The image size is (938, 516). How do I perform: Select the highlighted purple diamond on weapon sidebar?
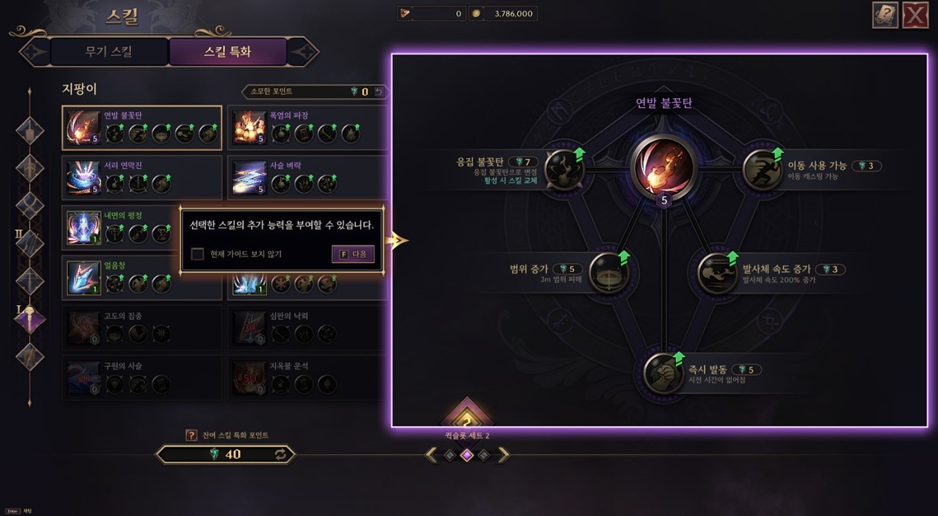click(x=30, y=320)
